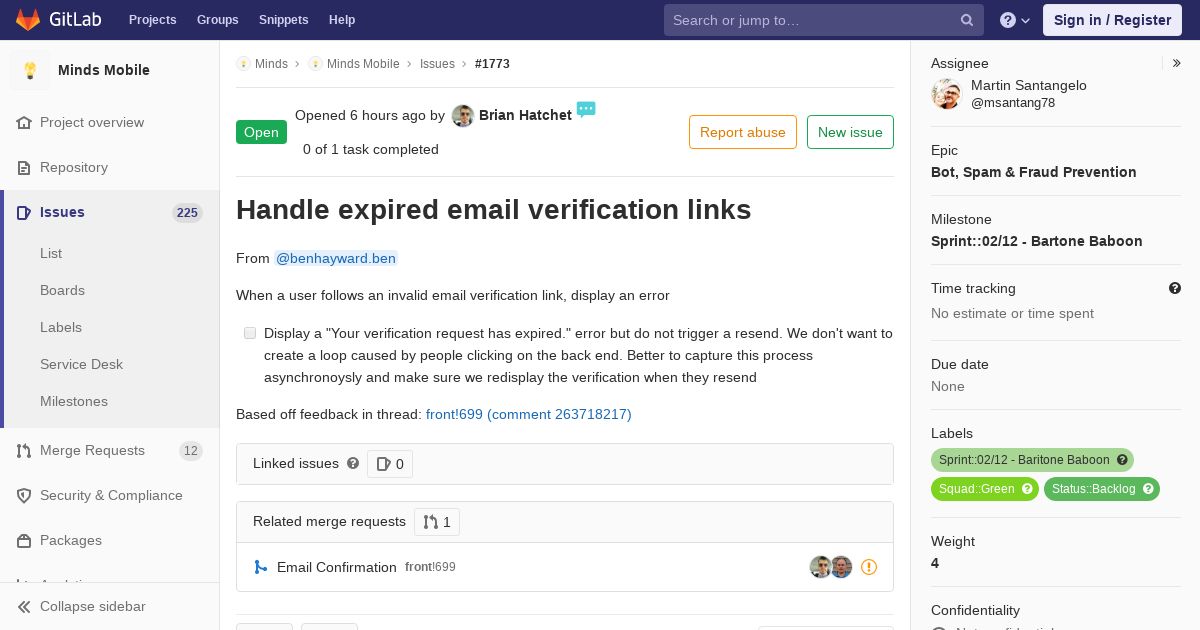Click the chat bubble status icon

click(586, 109)
